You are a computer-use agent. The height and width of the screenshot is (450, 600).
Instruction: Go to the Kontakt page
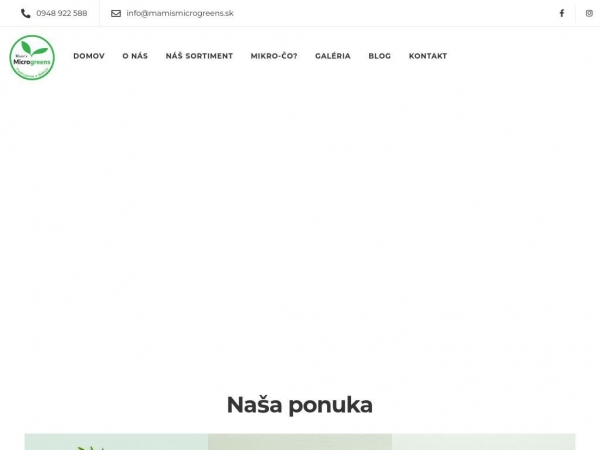pos(428,56)
